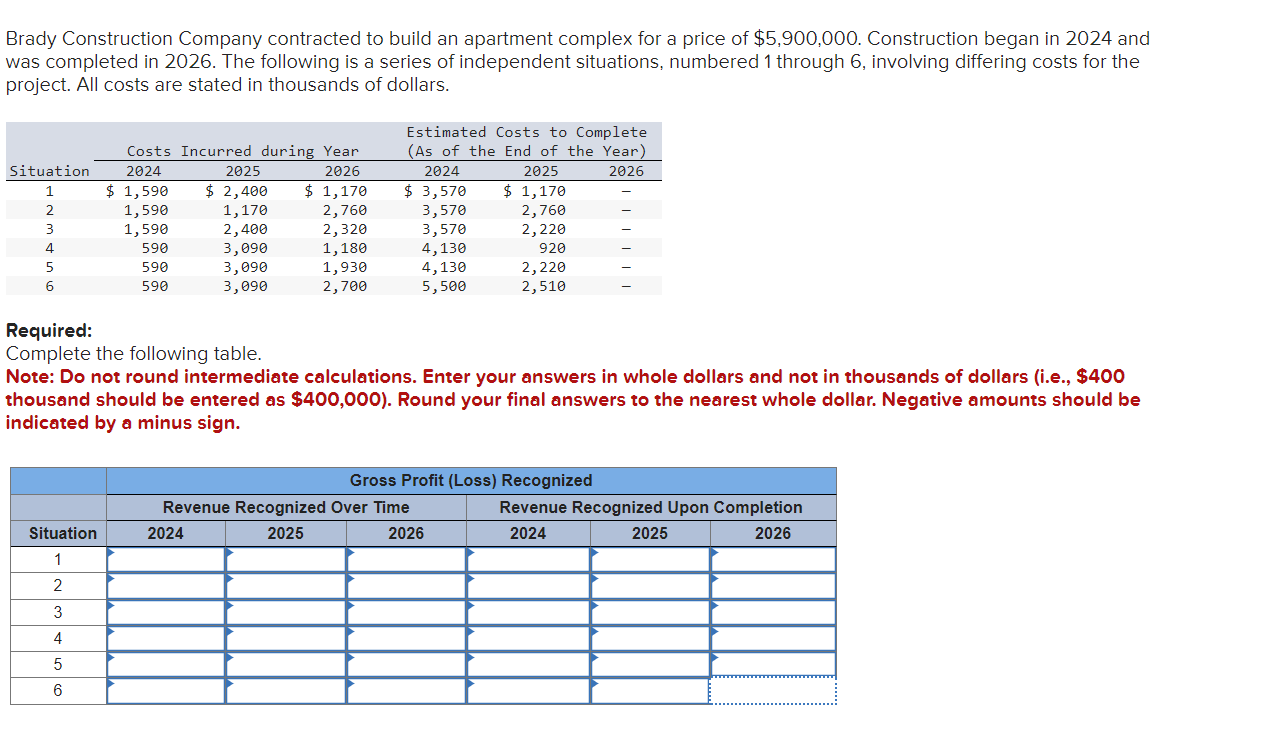Image resolution: width=1262 pixels, height=735 pixels.
Task: Click Situation 2's 2025 over-time input cell
Action: tap(285, 585)
